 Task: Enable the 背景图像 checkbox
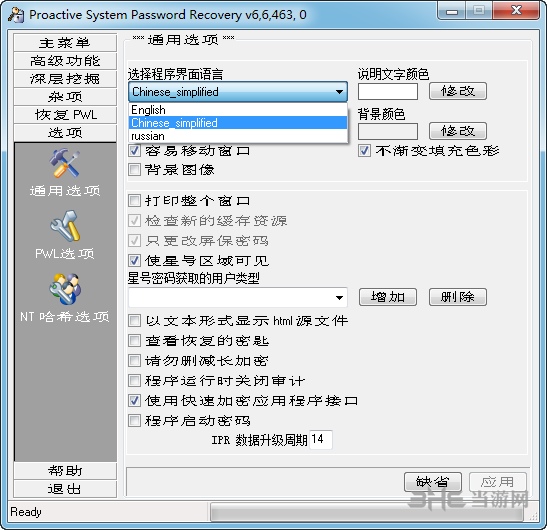pyautogui.click(x=134, y=170)
